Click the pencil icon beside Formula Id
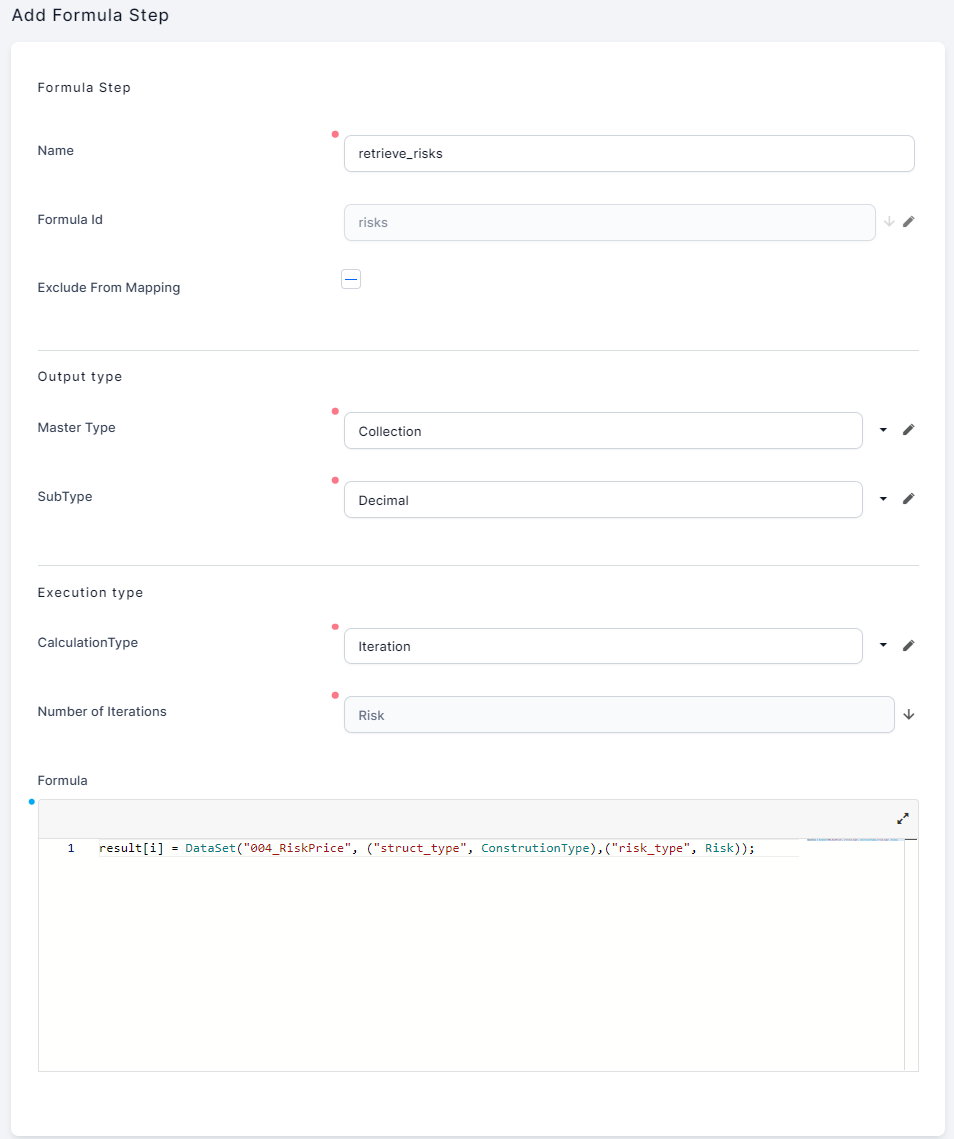This screenshot has height=1139, width=954. coord(908,222)
